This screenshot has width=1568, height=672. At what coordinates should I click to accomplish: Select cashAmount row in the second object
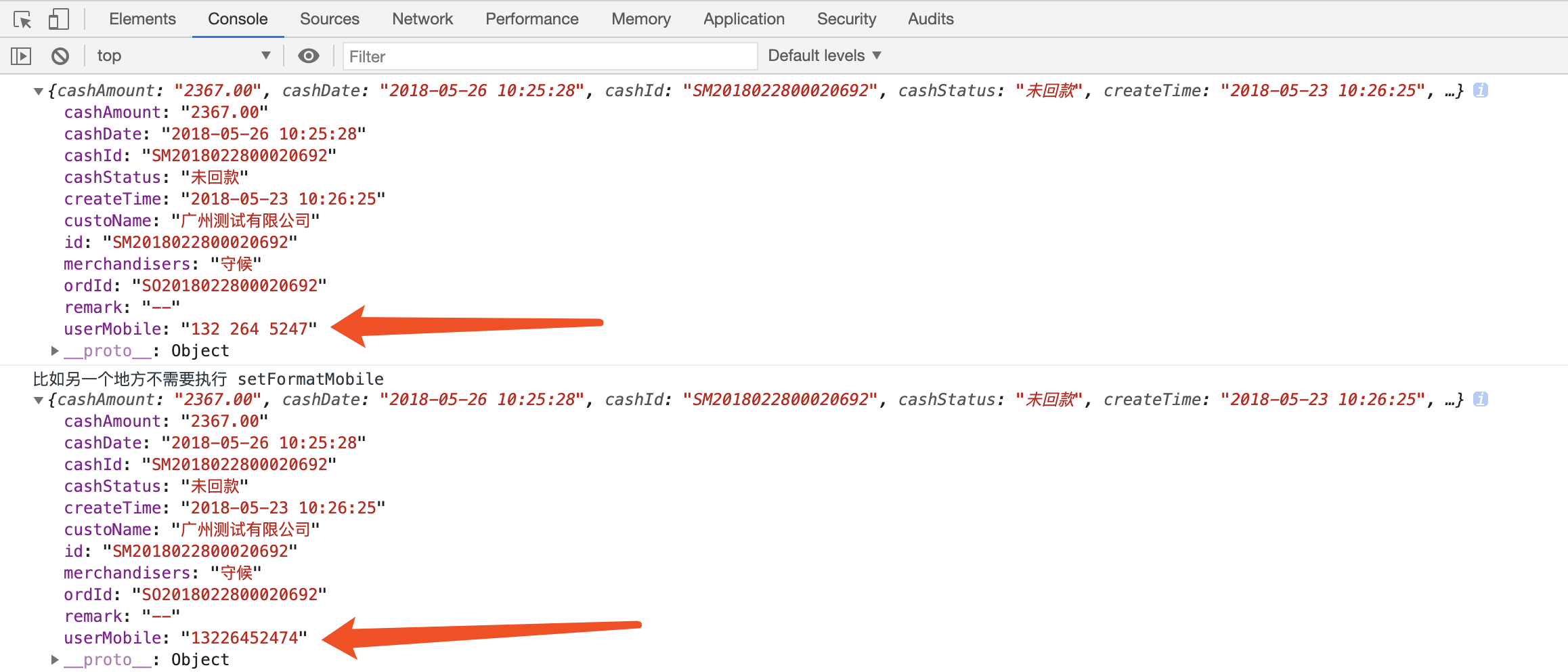(166, 421)
